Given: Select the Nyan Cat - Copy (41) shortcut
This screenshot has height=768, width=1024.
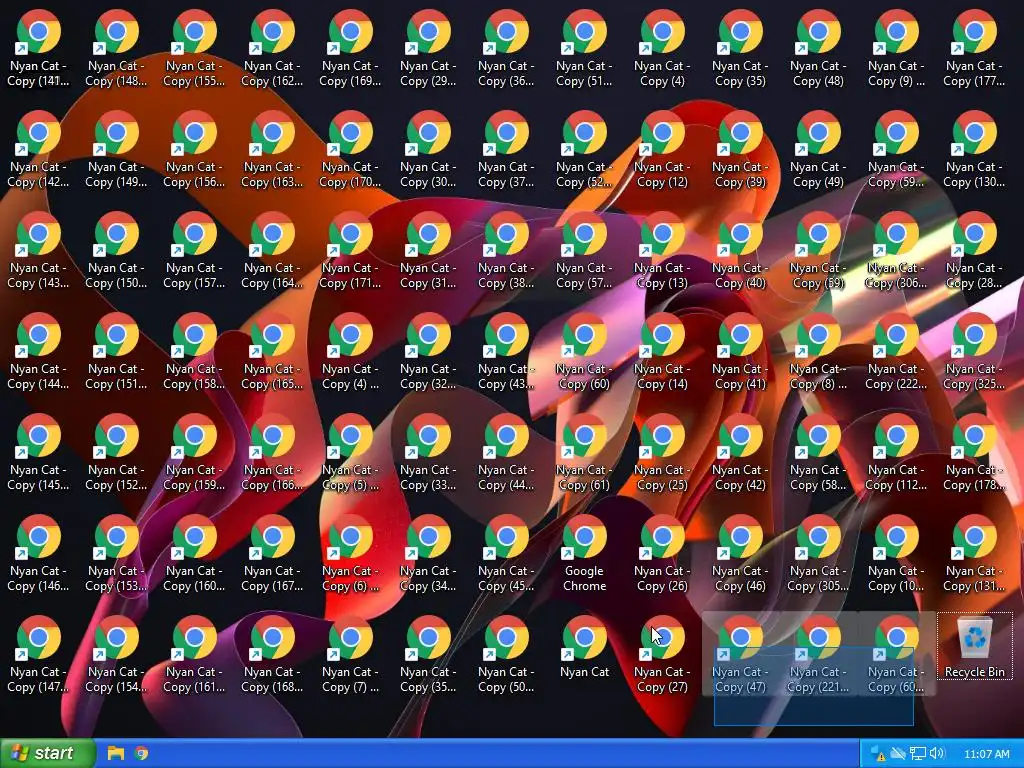Looking at the screenshot, I should point(740,351).
